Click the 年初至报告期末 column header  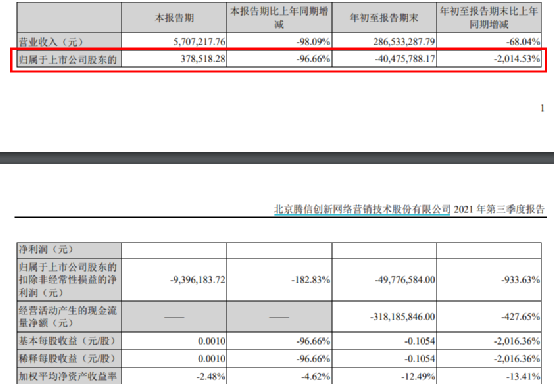(x=384, y=18)
